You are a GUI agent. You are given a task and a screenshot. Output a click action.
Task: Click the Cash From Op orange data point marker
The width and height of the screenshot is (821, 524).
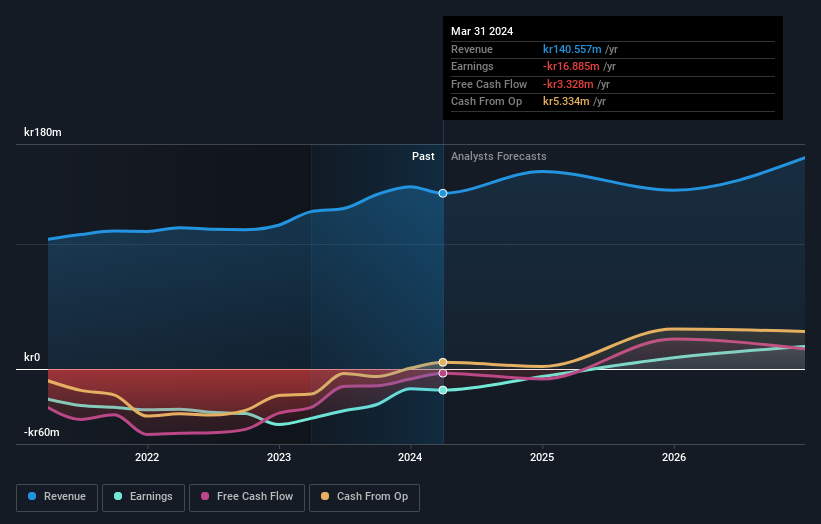coord(443,362)
